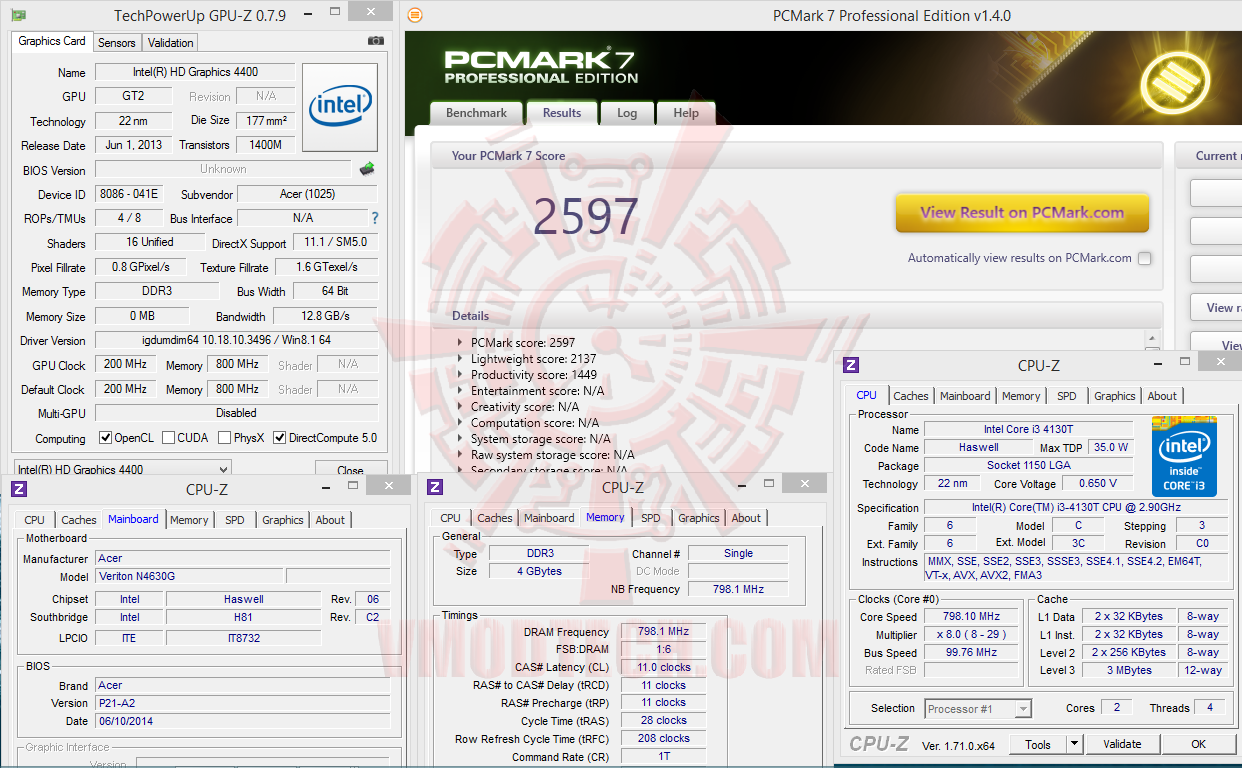The width and height of the screenshot is (1242, 768).
Task: Click the Close button in GPU-Z
Action: (x=351, y=470)
